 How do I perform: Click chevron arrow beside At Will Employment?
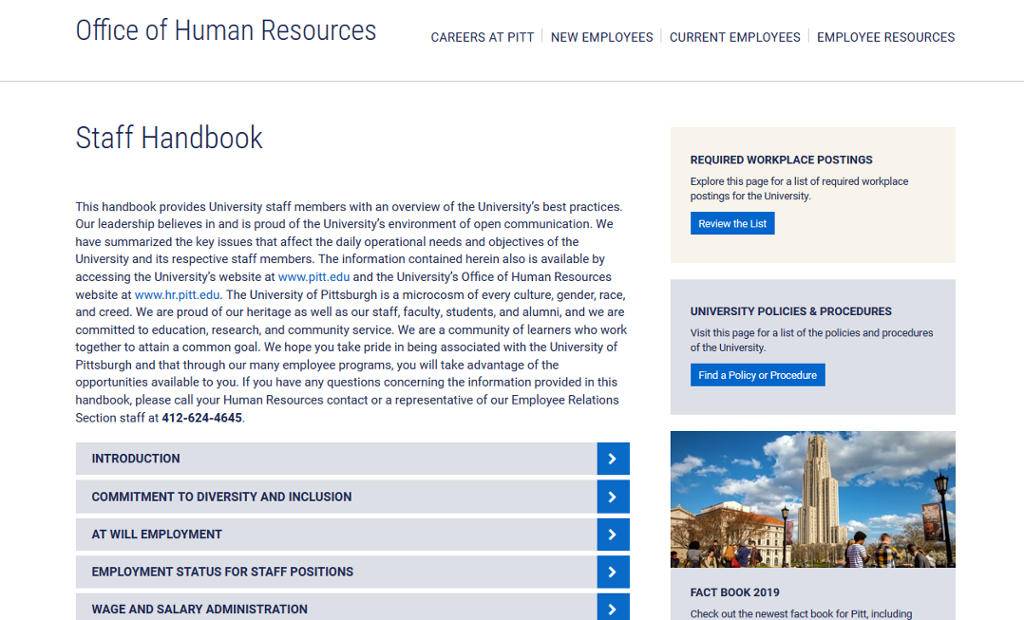pyautogui.click(x=612, y=534)
